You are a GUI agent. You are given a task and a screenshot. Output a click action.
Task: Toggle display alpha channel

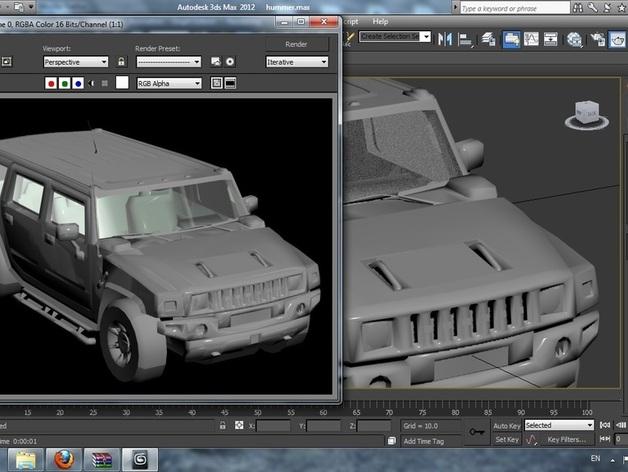92,83
